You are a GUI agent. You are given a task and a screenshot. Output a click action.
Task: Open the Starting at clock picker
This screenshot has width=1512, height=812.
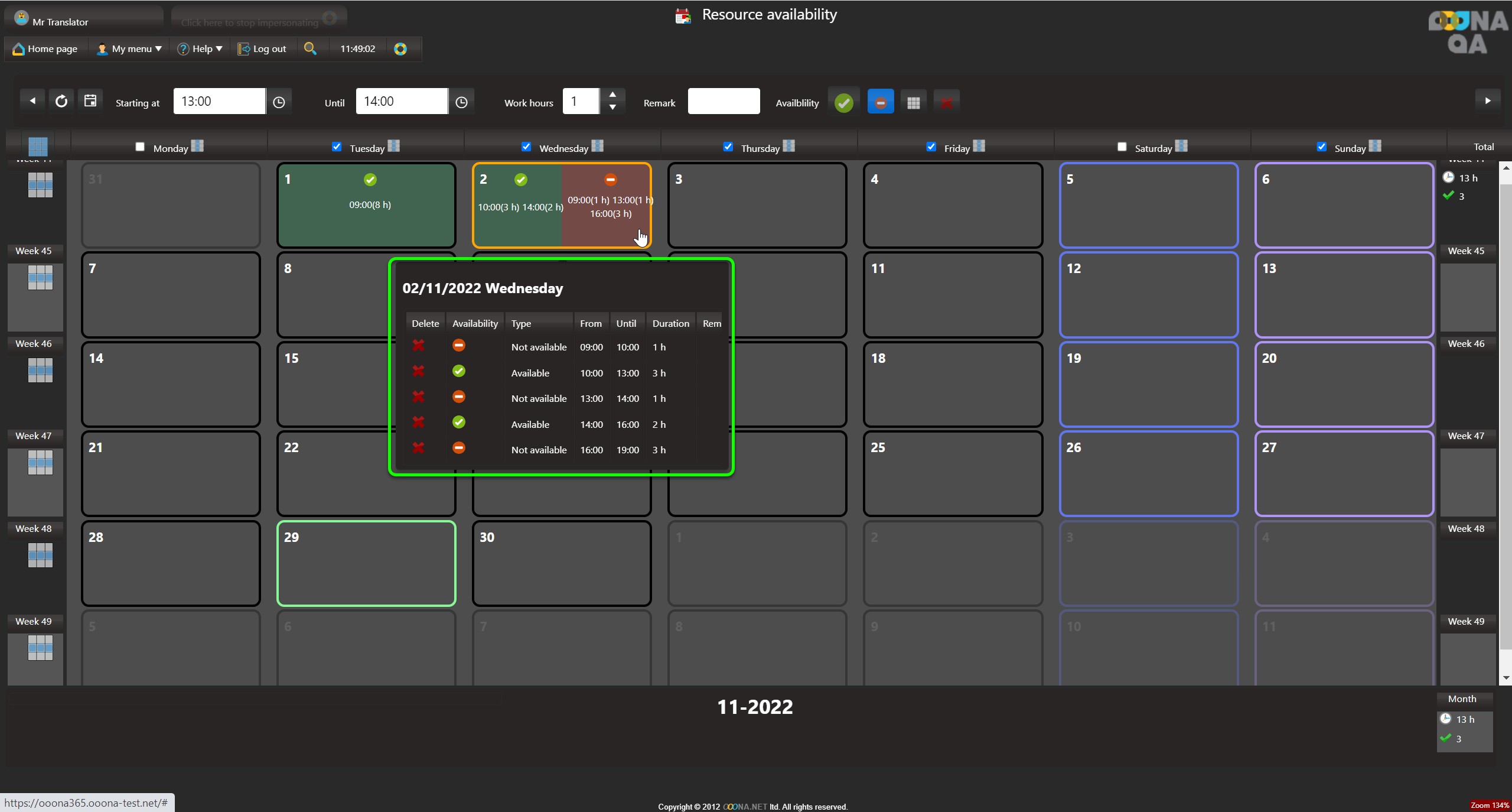[279, 102]
